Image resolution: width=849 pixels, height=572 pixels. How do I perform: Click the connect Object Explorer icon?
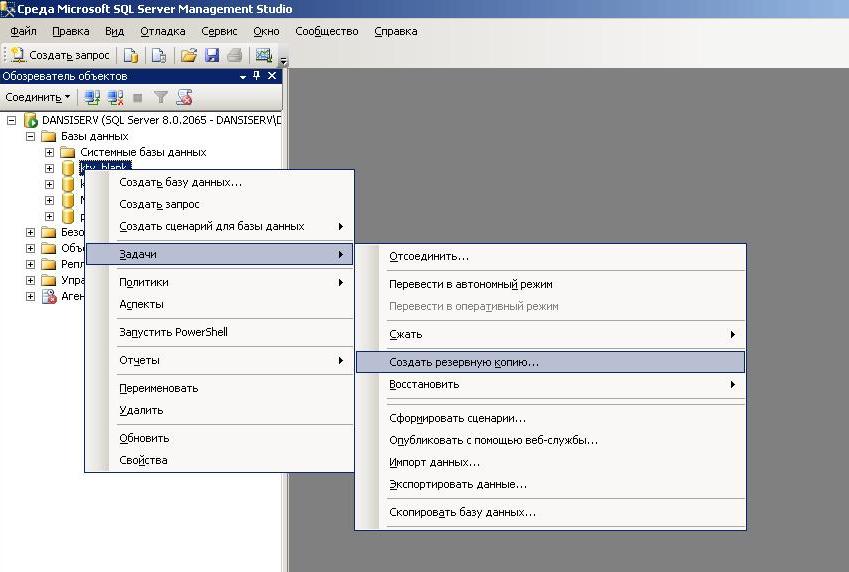click(x=92, y=97)
